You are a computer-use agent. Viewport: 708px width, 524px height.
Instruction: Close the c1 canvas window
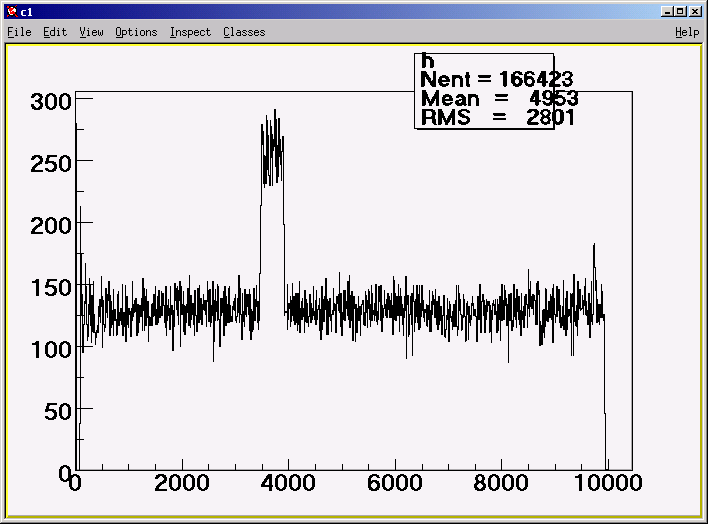(x=695, y=12)
